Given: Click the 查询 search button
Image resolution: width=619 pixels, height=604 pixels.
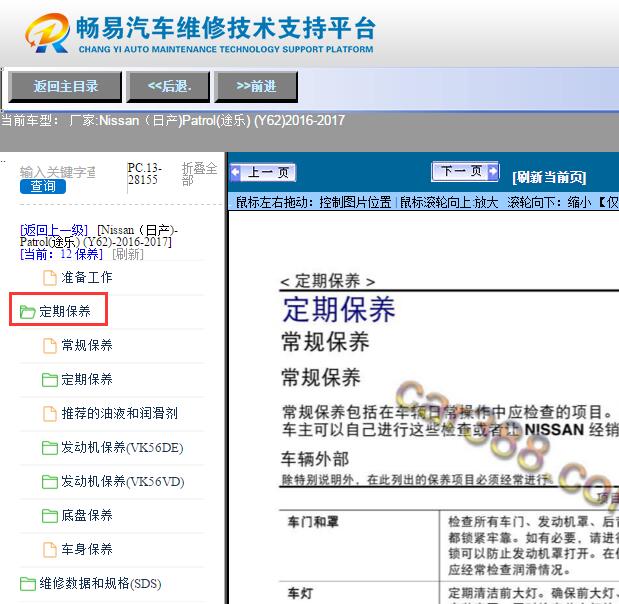Looking at the screenshot, I should (43, 186).
